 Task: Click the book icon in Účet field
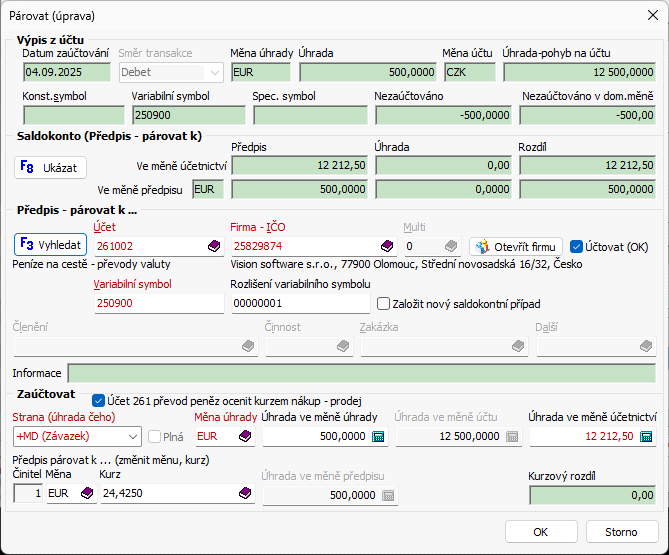click(x=213, y=246)
